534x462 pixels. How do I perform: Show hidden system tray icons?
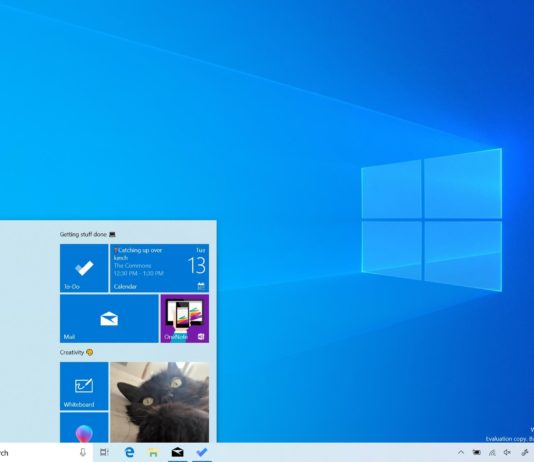461,452
